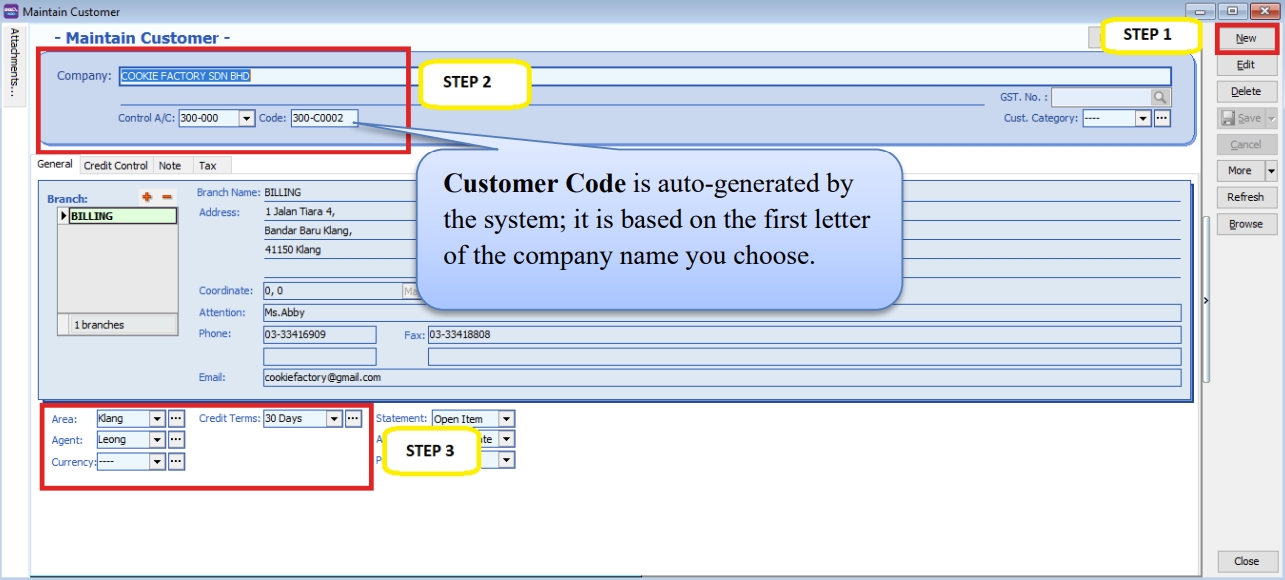Click the minus icon to remove a branch

coord(167,197)
